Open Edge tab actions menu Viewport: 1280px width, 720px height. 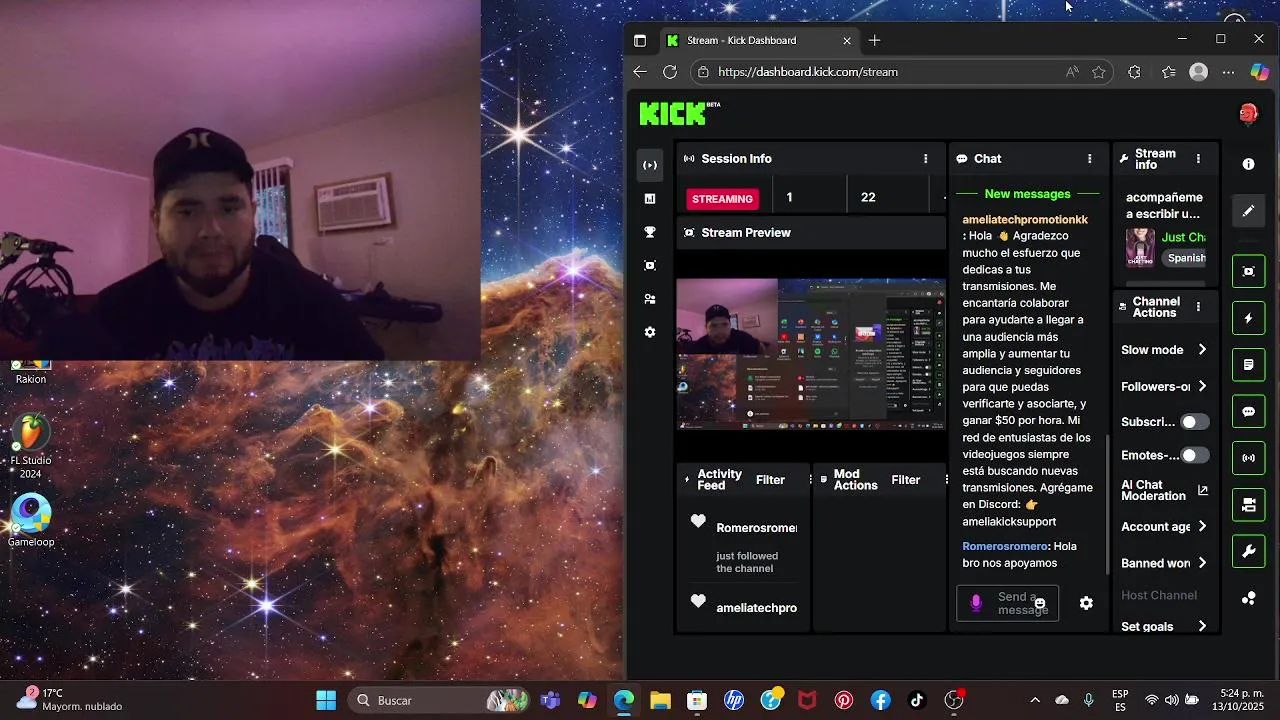(x=640, y=40)
